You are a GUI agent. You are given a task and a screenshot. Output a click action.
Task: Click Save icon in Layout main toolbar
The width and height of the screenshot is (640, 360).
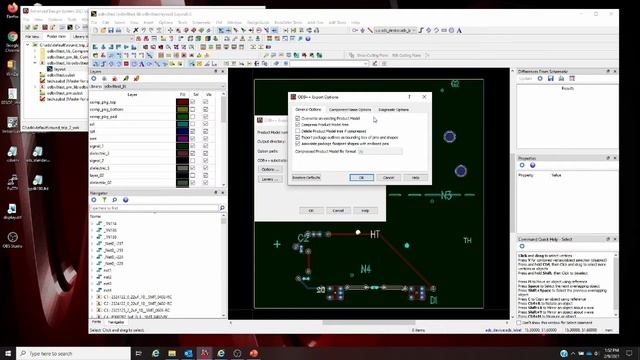[x=111, y=30]
